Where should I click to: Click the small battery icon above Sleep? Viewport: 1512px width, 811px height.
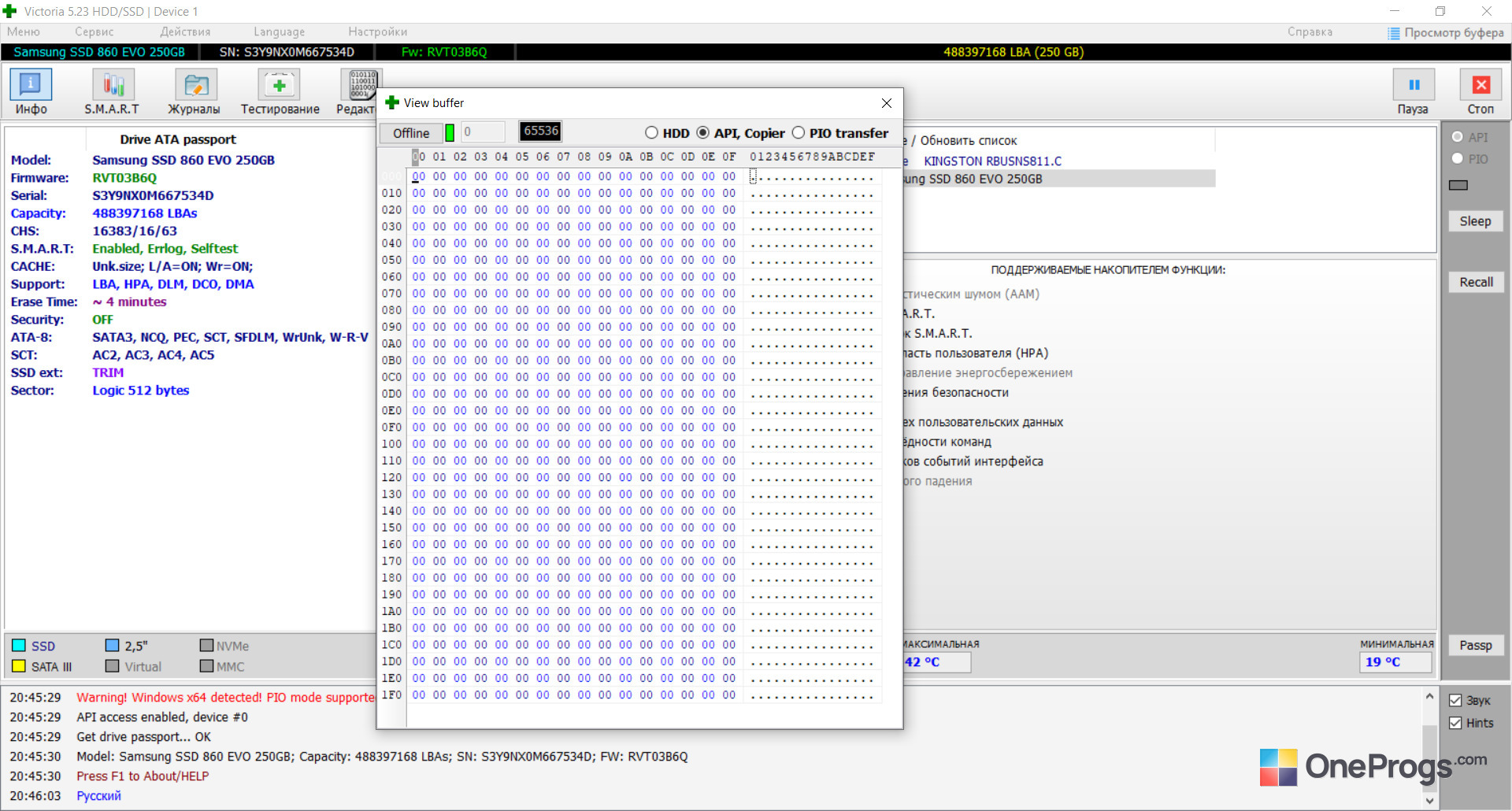pyautogui.click(x=1458, y=185)
